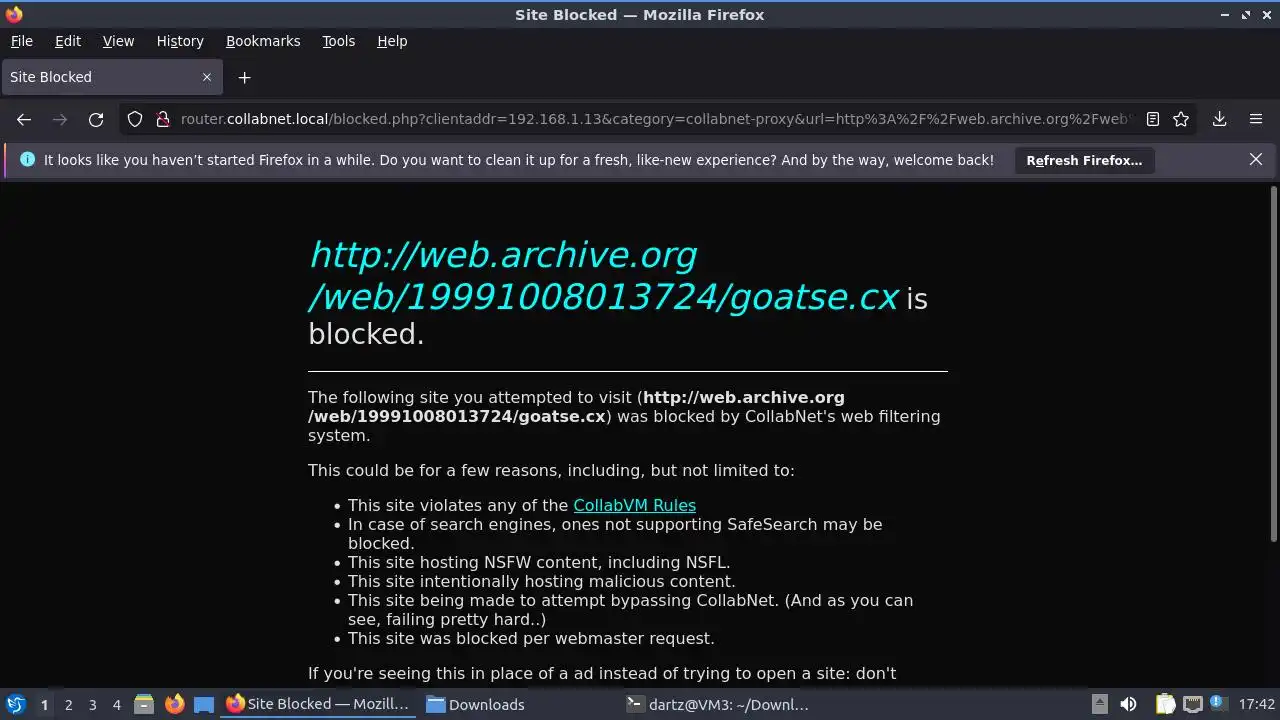Click the update notifier tray icon
This screenshot has height=720, width=1280.
tap(1217, 704)
